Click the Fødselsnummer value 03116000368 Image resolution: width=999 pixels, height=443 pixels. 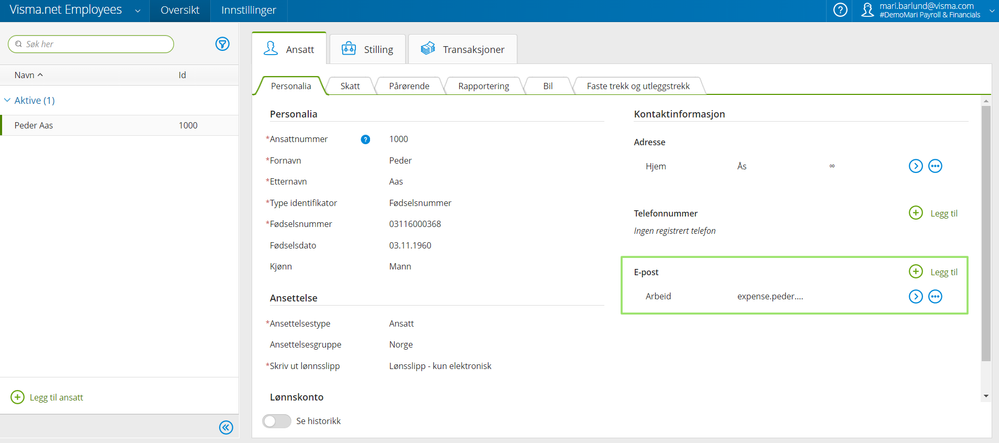click(x=415, y=224)
